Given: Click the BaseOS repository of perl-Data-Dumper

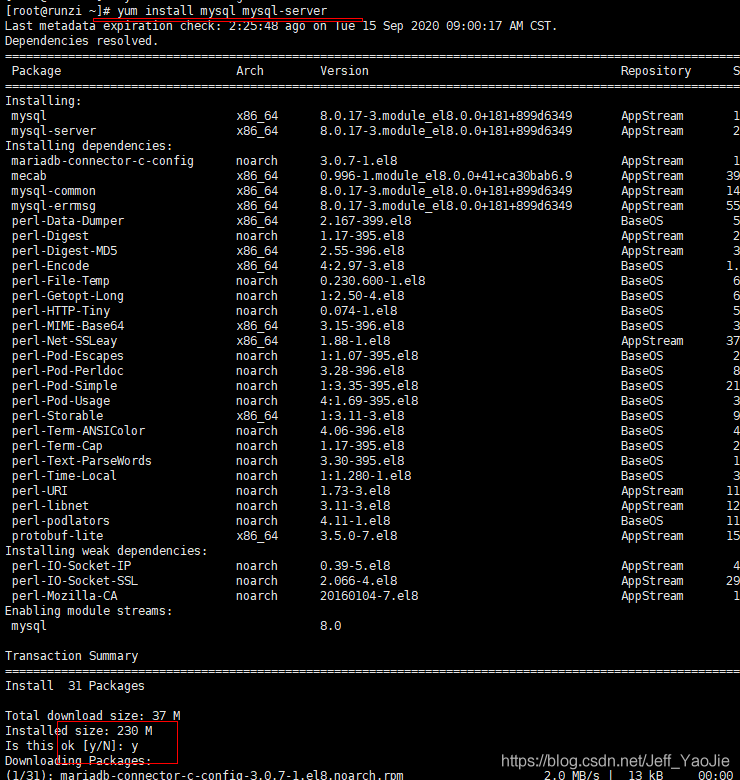Looking at the screenshot, I should 642,221.
